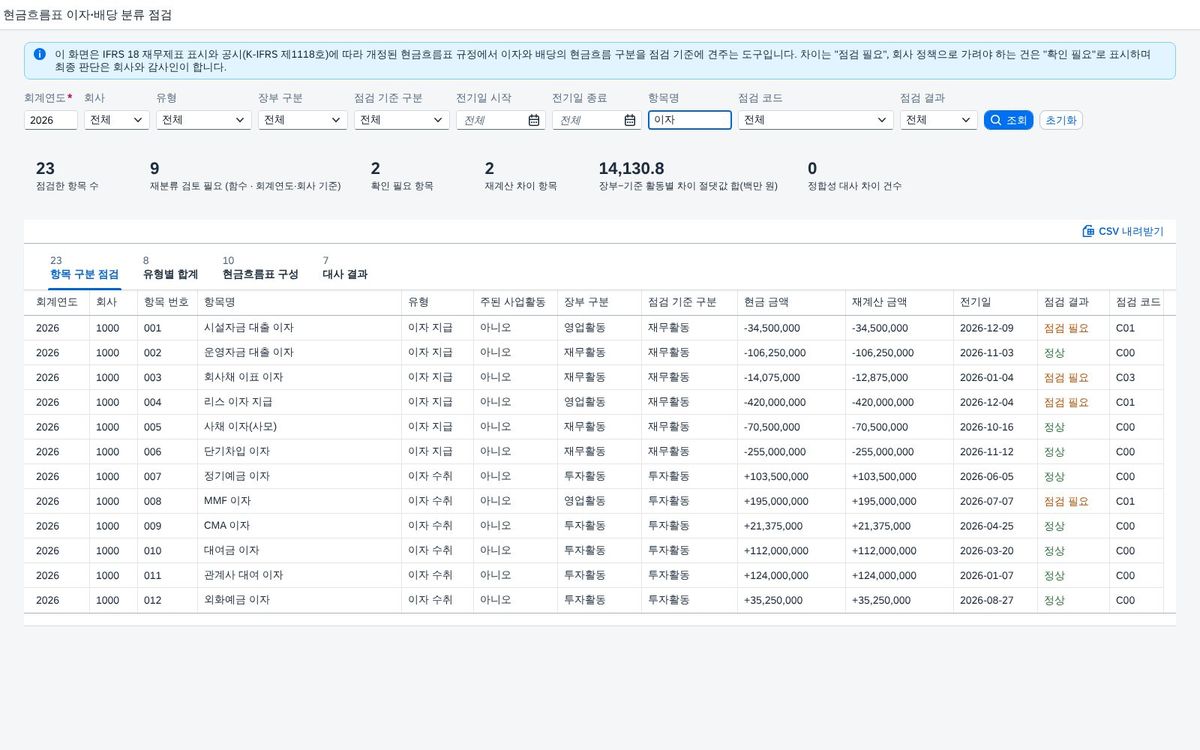Open calendar picker for 전기일 시작

pos(534,120)
